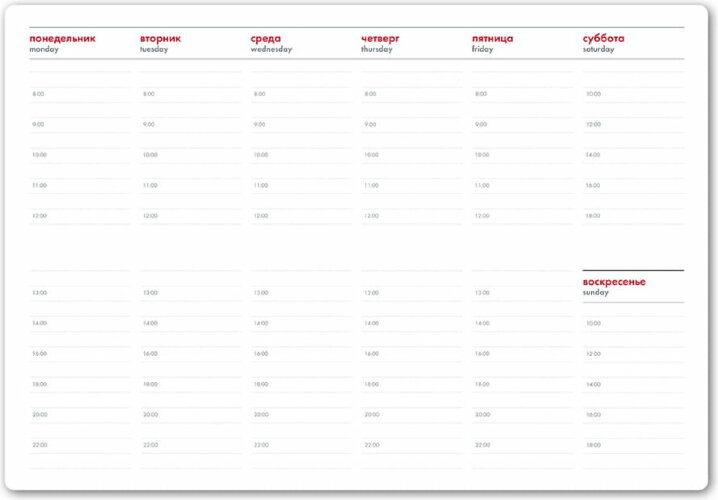The image size is (718, 500).
Task: Click Tuesday's 20:00 entry line
Action: coord(190,414)
